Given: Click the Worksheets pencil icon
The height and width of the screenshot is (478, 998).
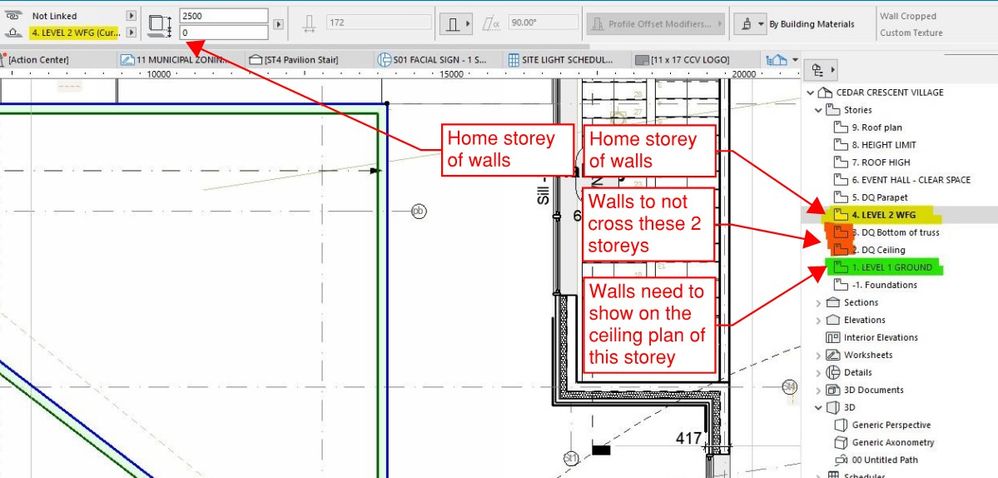Looking at the screenshot, I should click(x=833, y=355).
